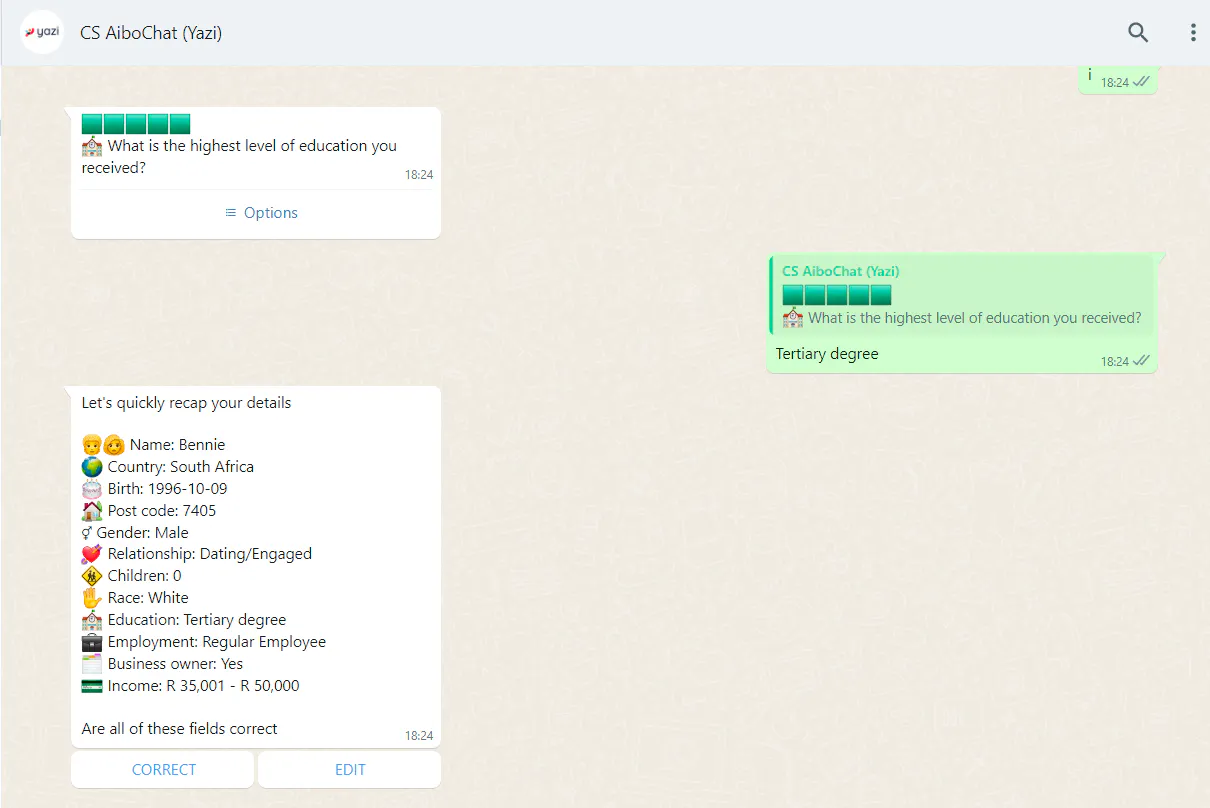Click the double-check icon on the 'i' message

coord(1141,82)
